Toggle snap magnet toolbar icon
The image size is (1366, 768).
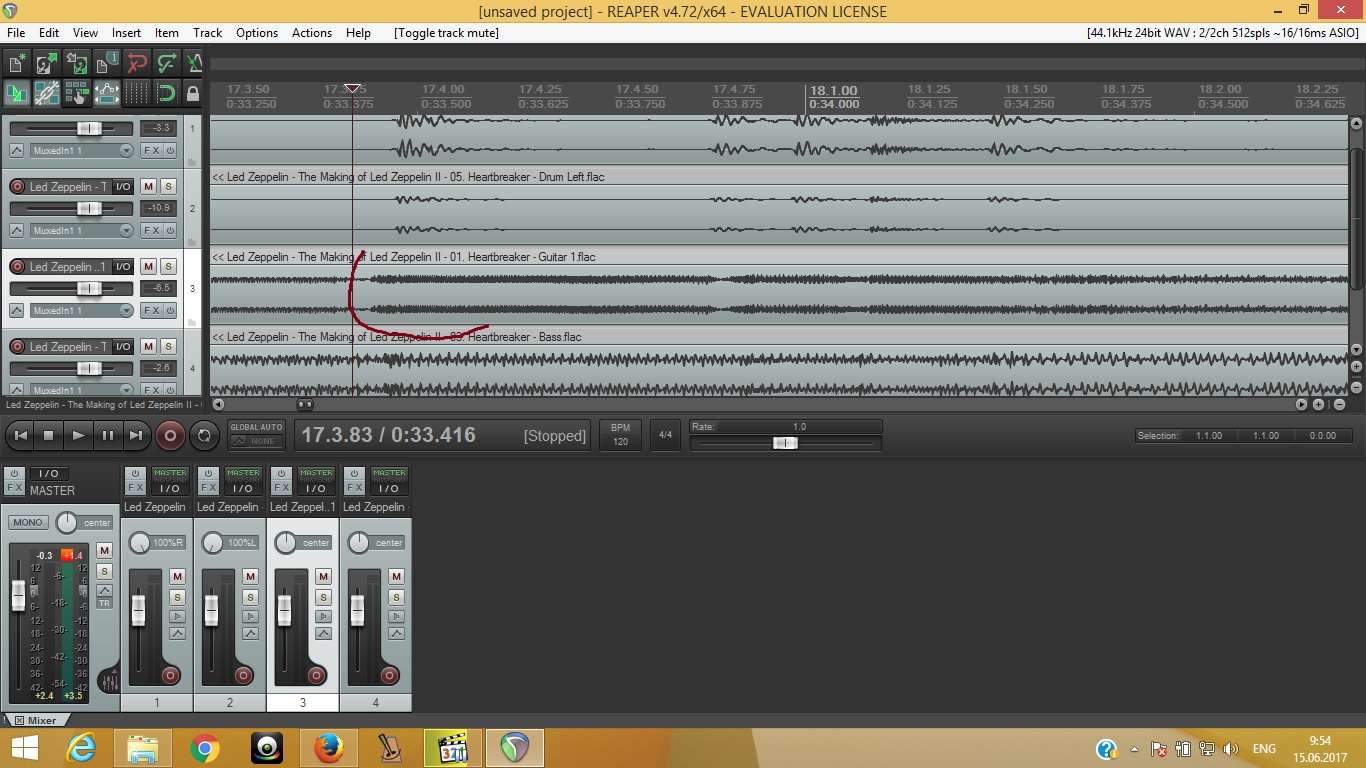tap(166, 93)
